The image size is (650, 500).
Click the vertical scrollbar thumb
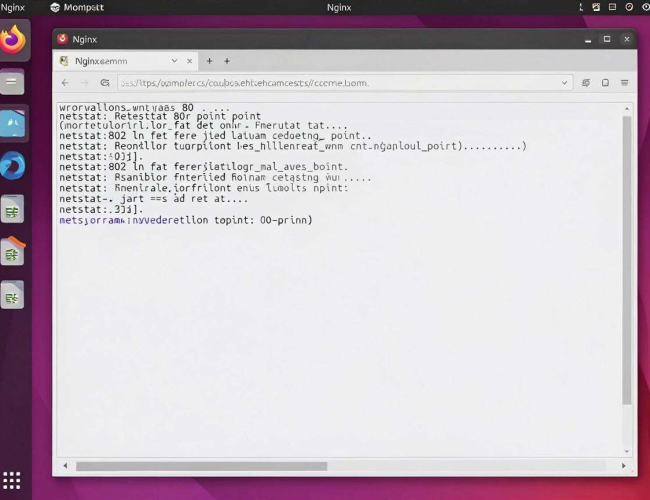pyautogui.click(x=627, y=260)
